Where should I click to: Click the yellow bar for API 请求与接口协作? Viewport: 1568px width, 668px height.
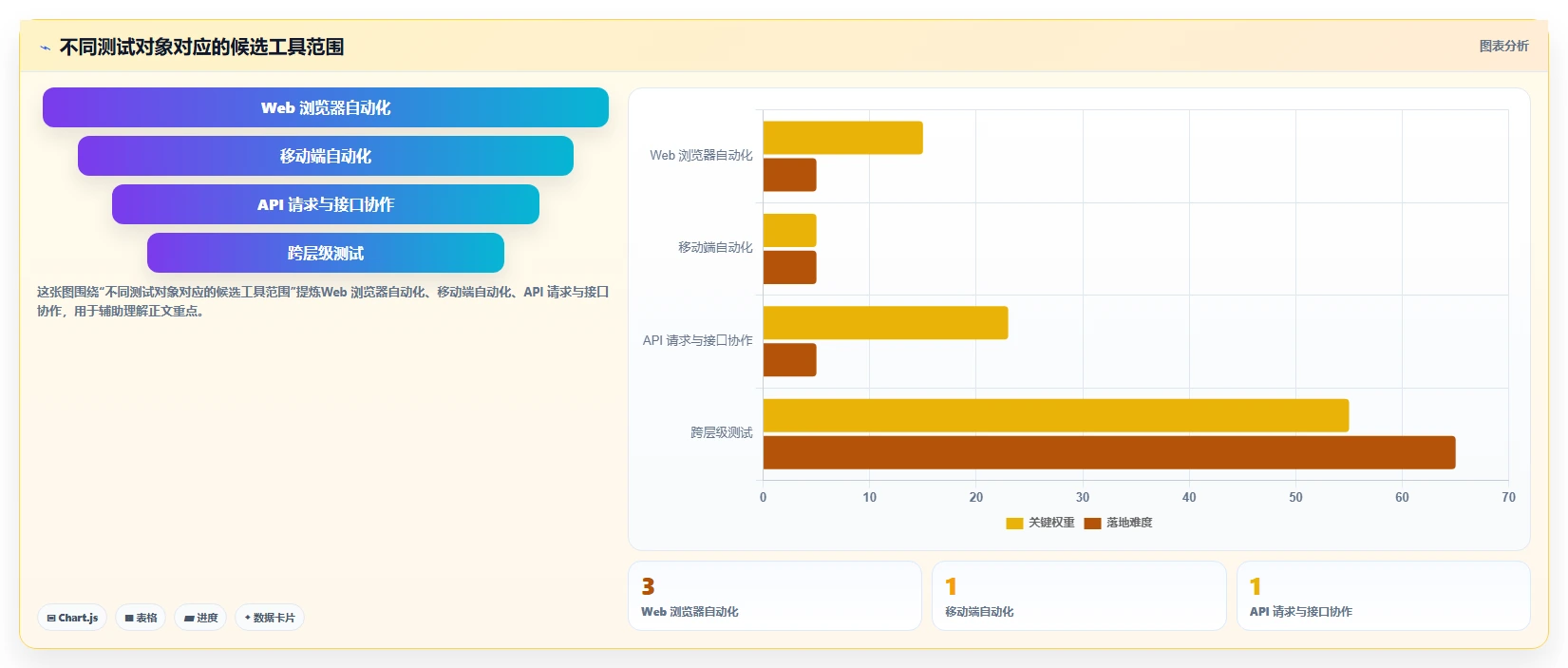885,323
